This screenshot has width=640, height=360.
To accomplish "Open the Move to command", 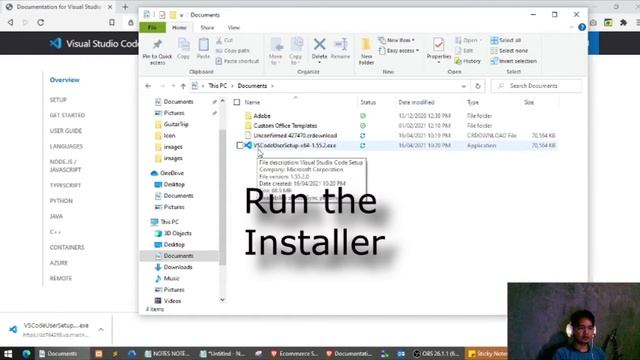I will click(276, 51).
